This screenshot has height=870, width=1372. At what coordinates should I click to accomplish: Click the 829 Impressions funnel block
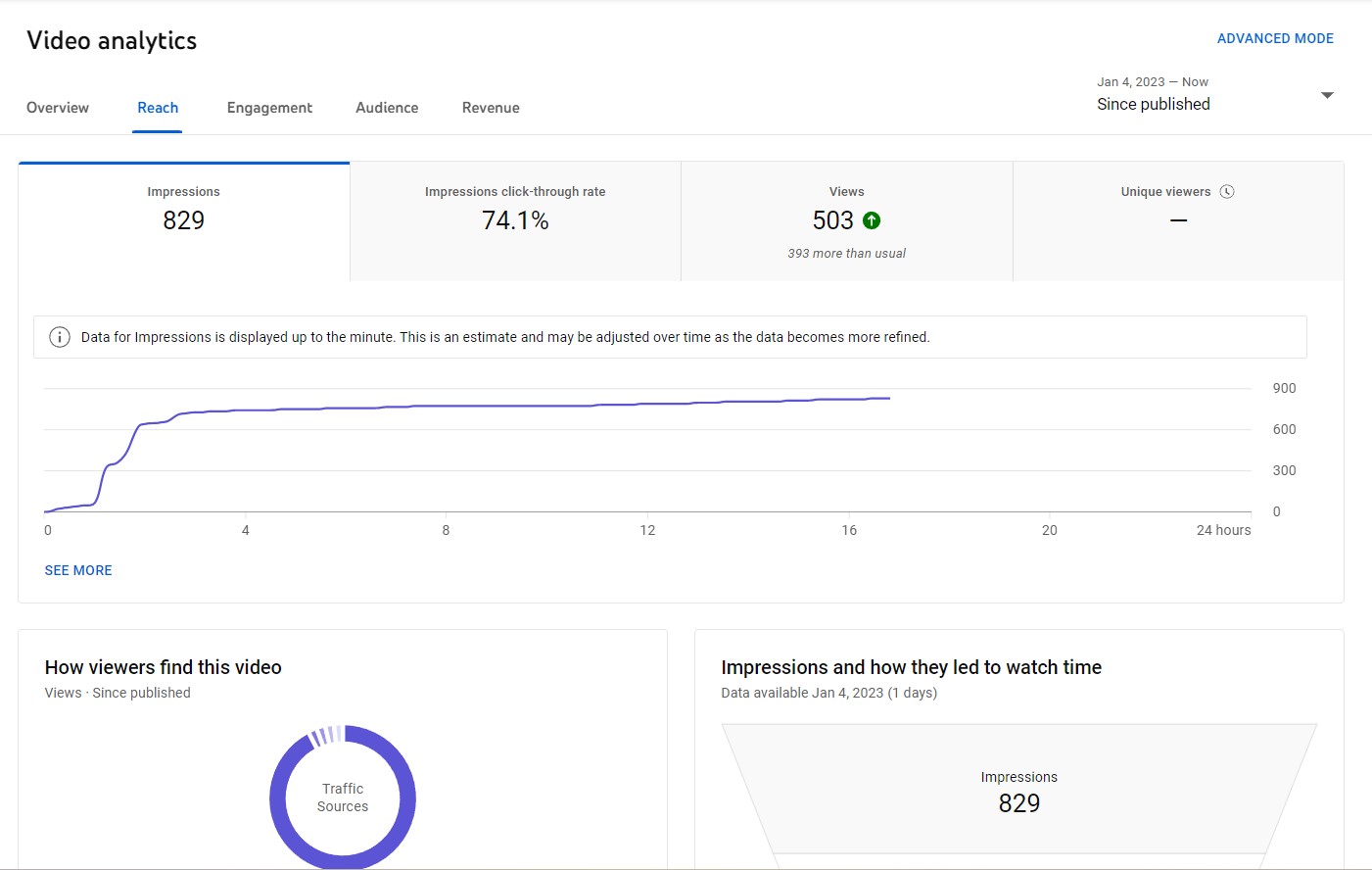(1019, 790)
